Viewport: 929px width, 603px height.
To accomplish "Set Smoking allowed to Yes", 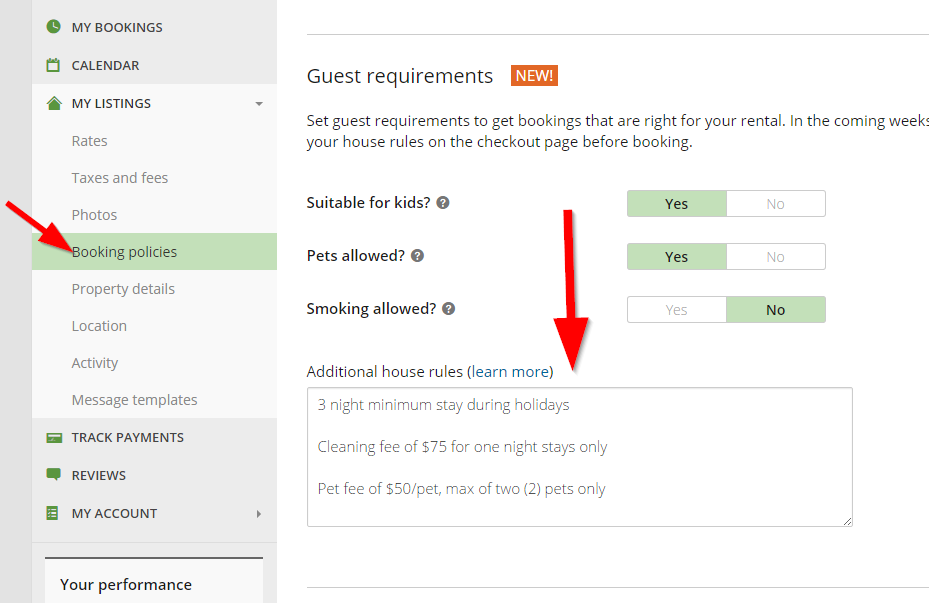I will coord(677,310).
